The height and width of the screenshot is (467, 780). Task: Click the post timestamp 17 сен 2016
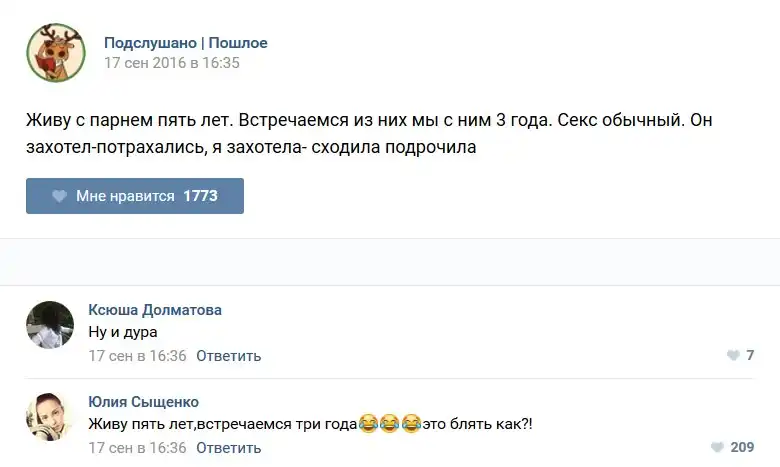point(172,62)
